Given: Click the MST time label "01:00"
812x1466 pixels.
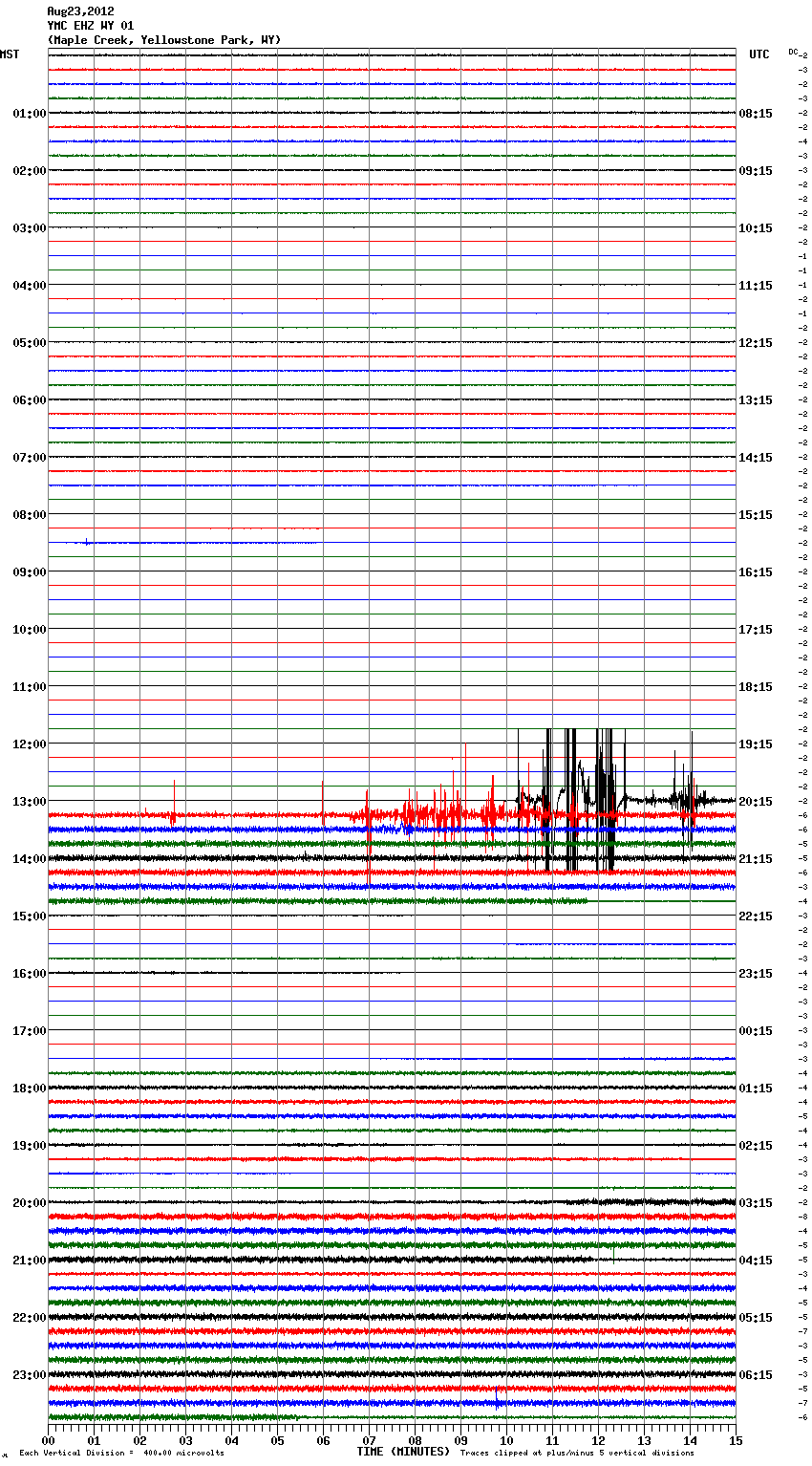Looking at the screenshot, I should pyautogui.click(x=29, y=114).
